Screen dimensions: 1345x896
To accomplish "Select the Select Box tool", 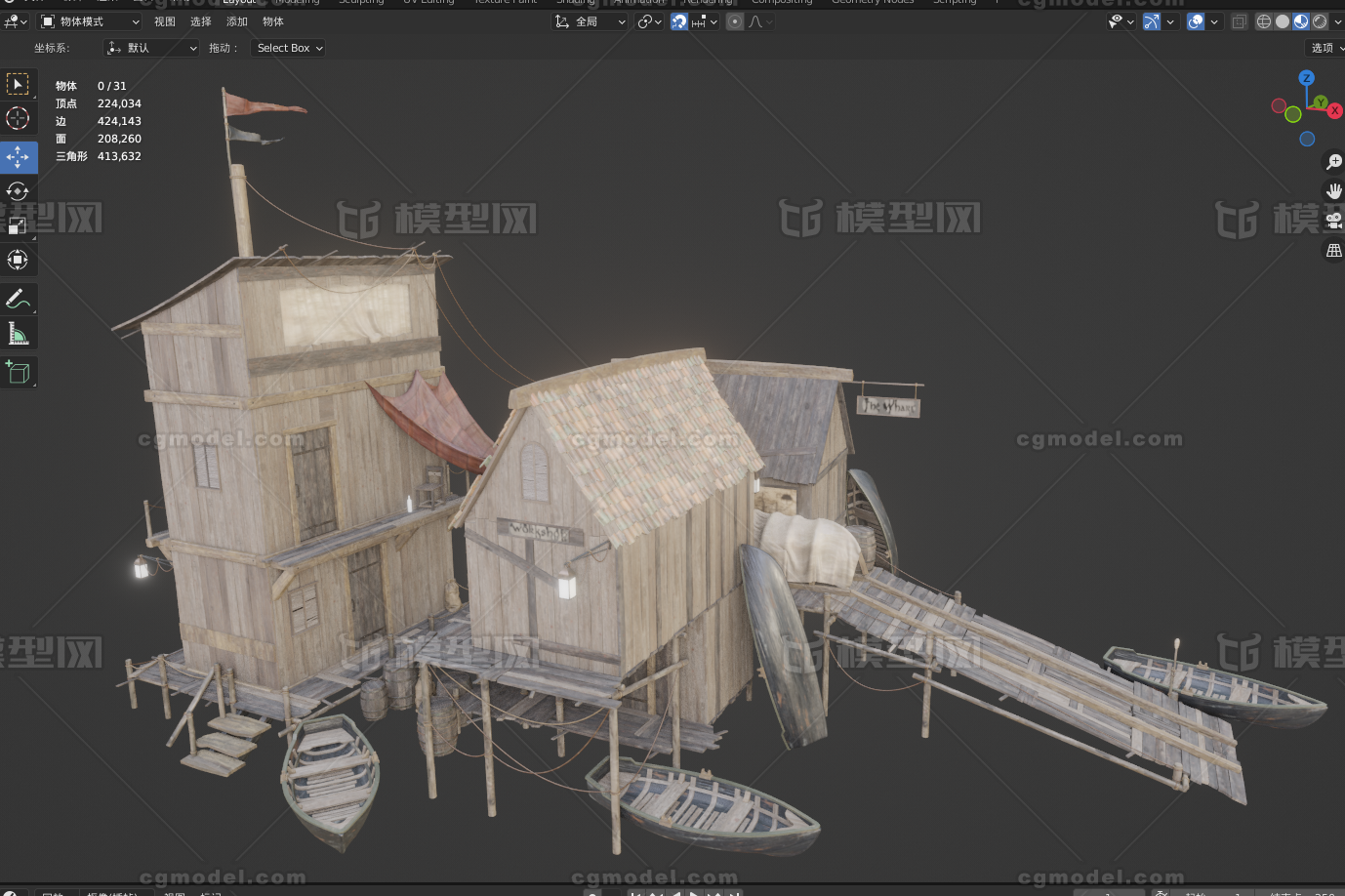I will [18, 85].
